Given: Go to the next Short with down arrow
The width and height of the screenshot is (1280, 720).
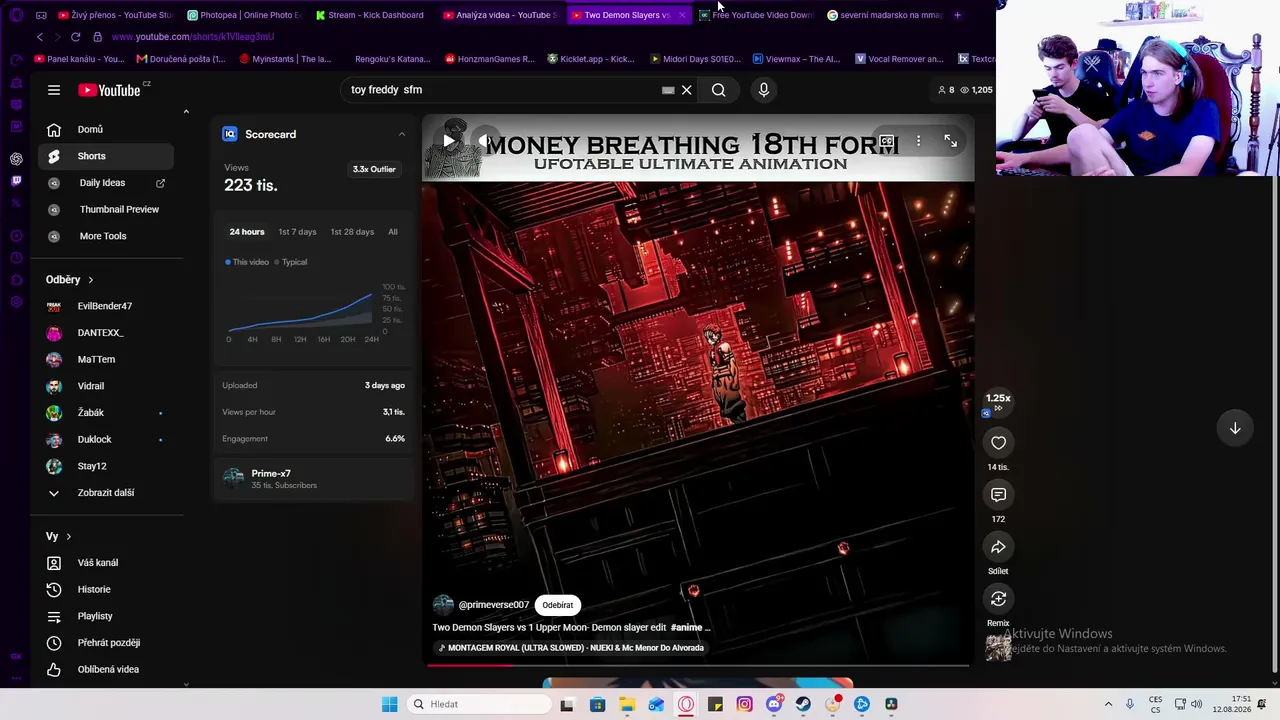Looking at the screenshot, I should click(x=1235, y=428).
